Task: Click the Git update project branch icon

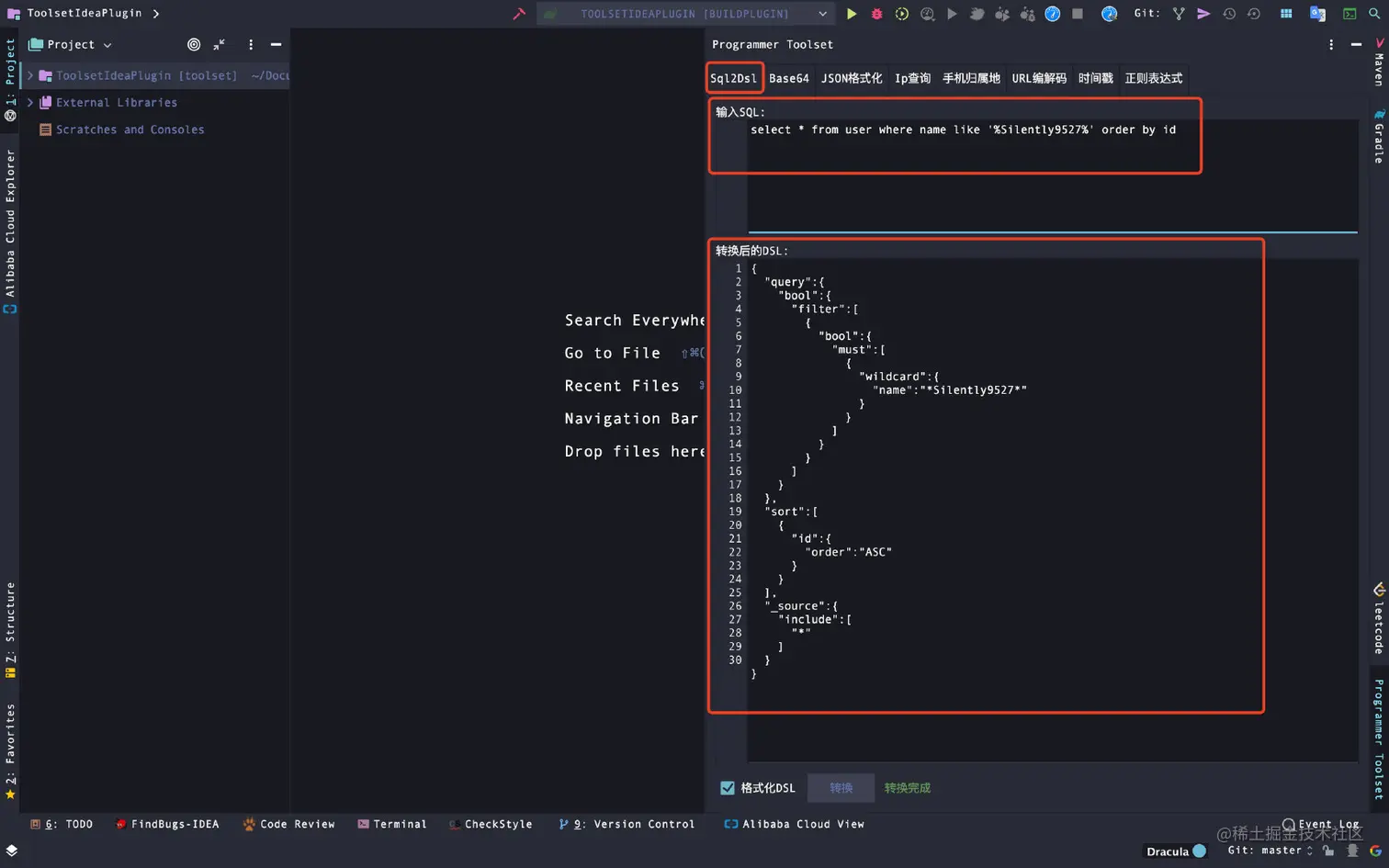Action: 1179,14
